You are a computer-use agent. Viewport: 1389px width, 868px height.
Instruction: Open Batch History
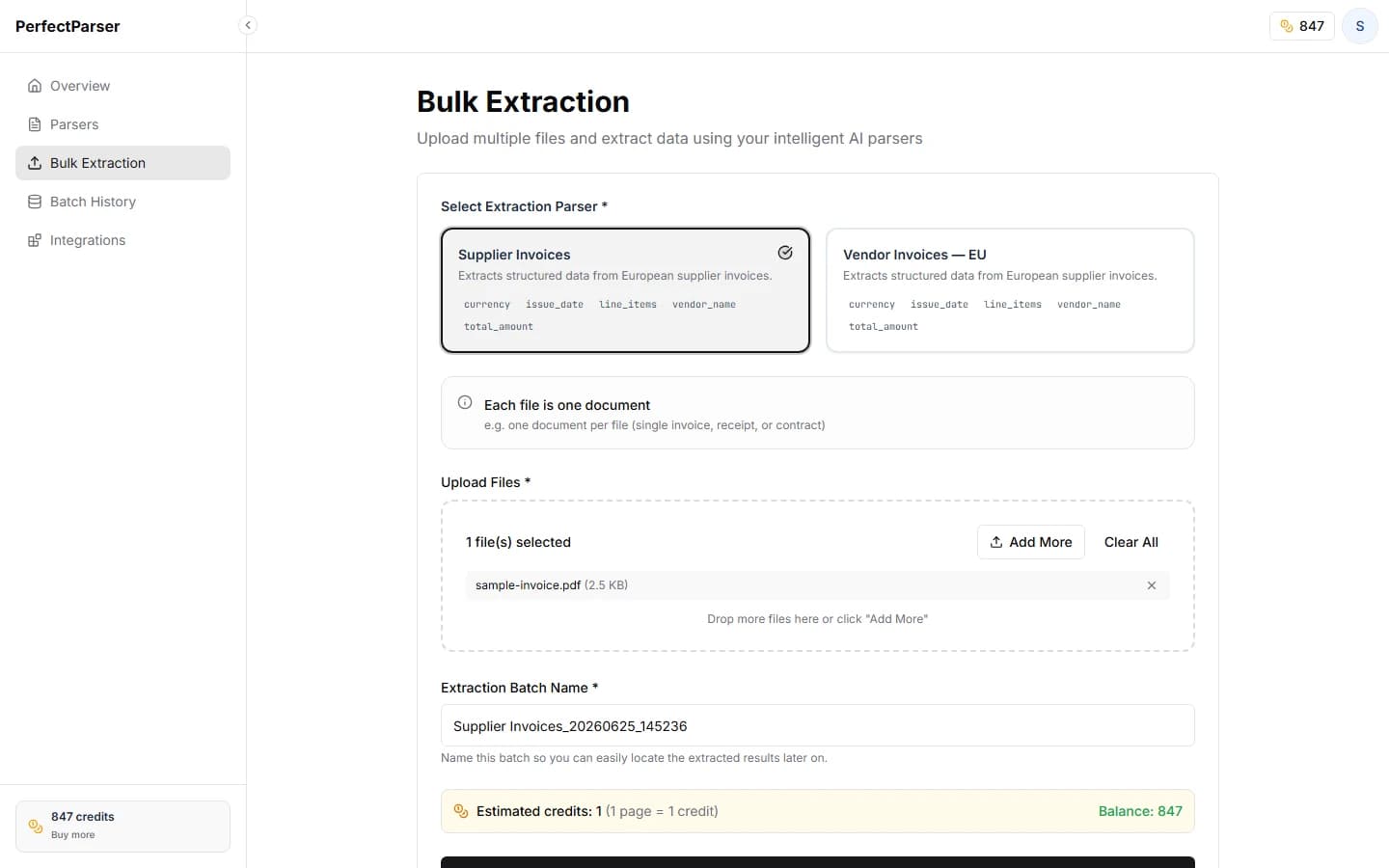click(x=123, y=202)
